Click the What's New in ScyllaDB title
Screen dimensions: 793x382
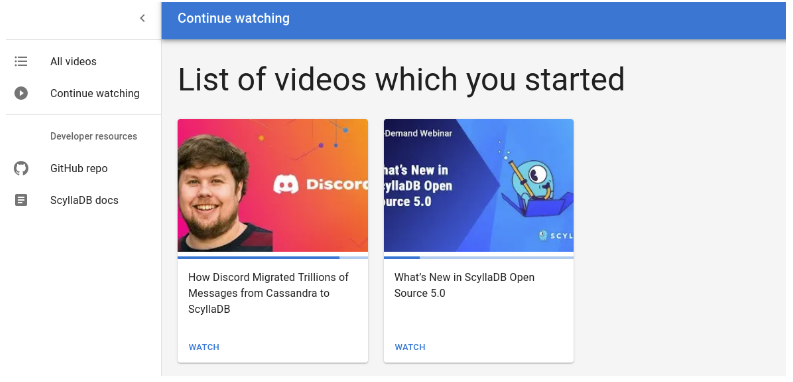(x=464, y=285)
